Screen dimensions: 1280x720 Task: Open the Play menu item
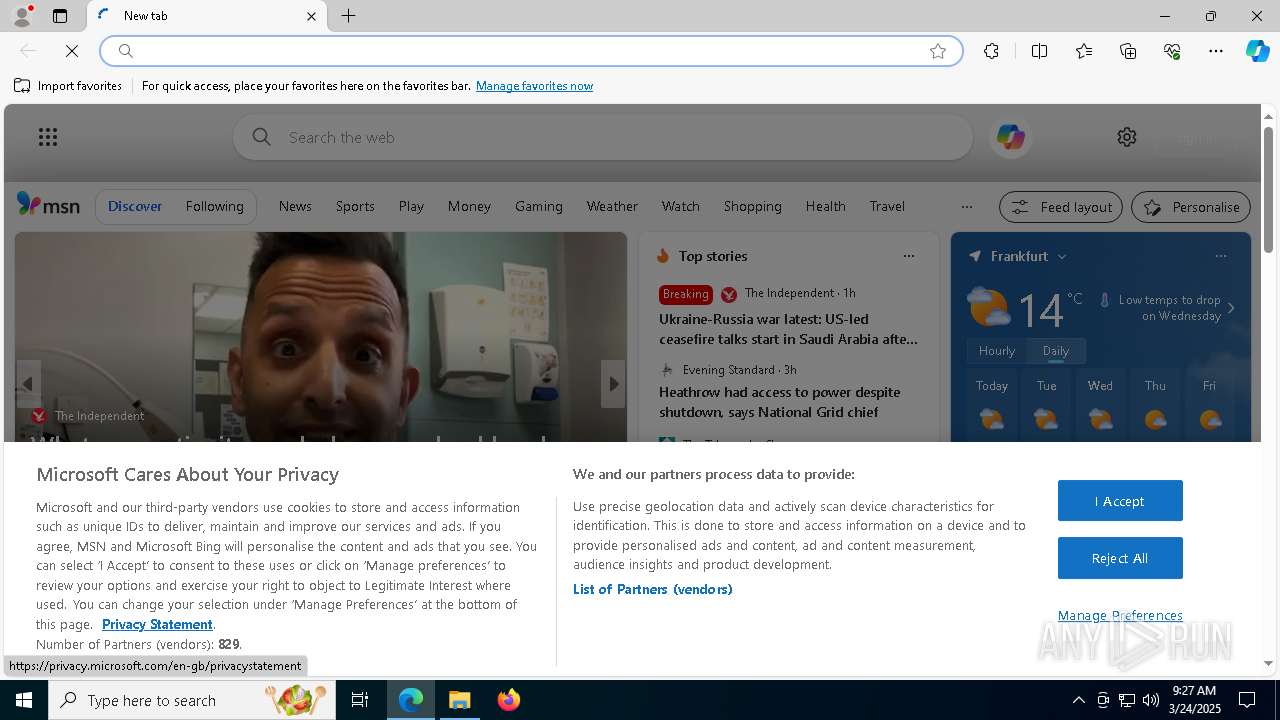tap(411, 206)
